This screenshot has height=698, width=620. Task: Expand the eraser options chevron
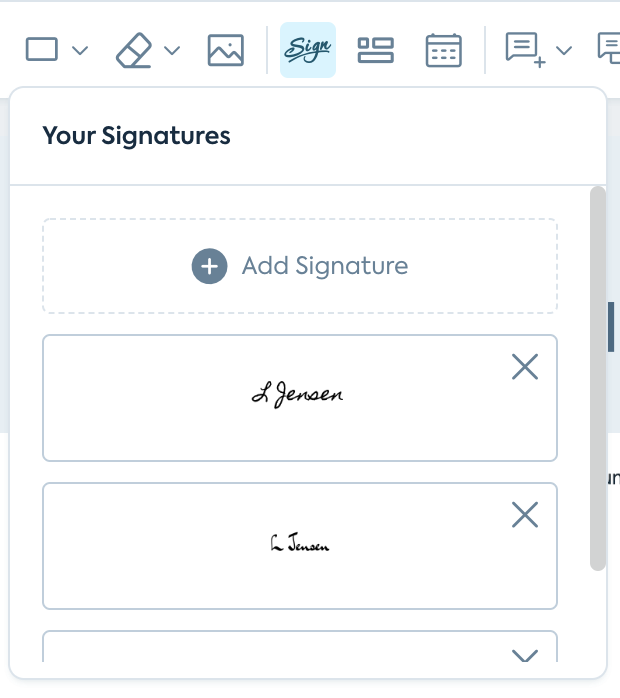coord(171,50)
